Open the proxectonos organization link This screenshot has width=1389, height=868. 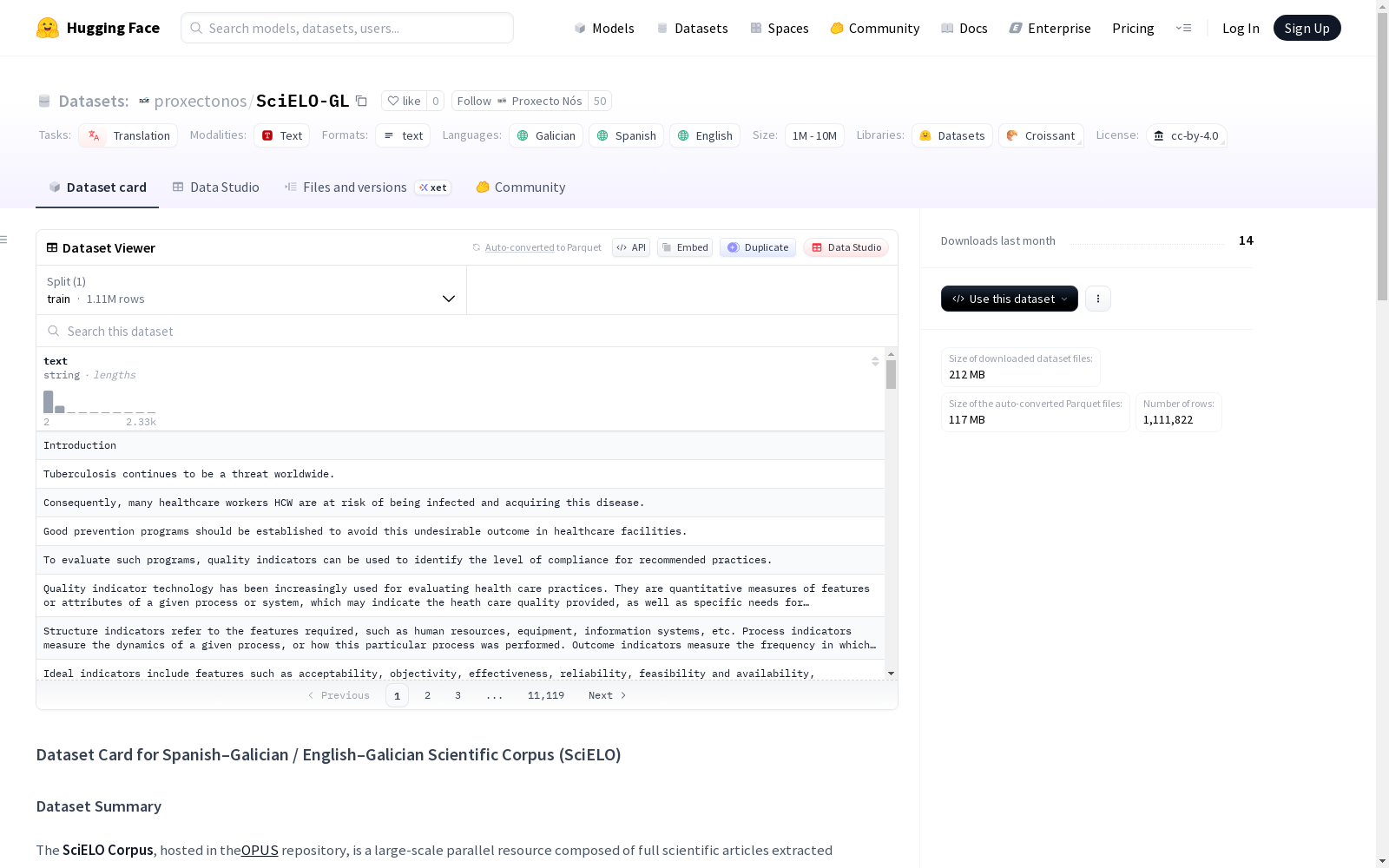(x=201, y=101)
